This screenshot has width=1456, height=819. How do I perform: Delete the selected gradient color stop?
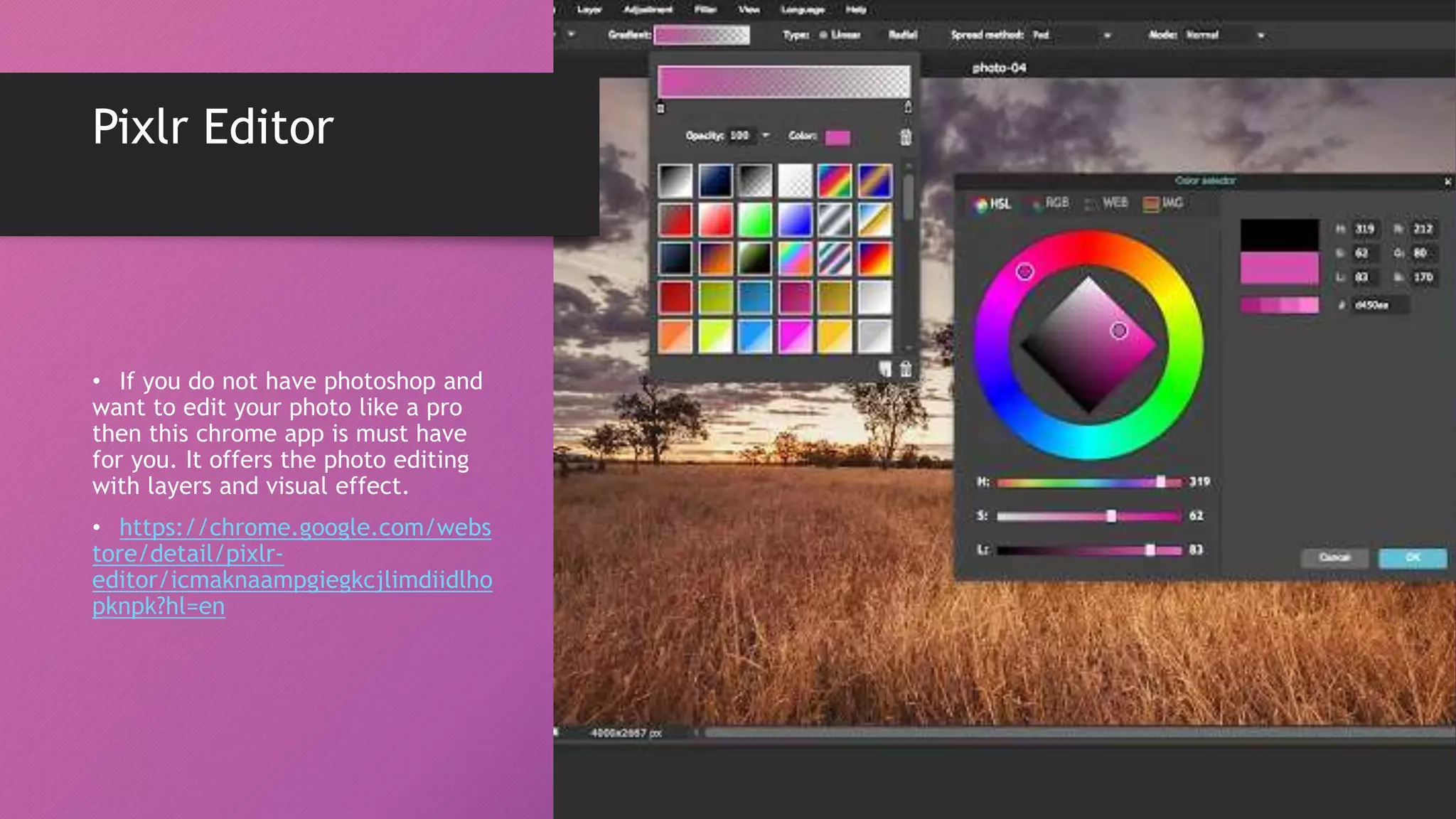[x=906, y=136]
